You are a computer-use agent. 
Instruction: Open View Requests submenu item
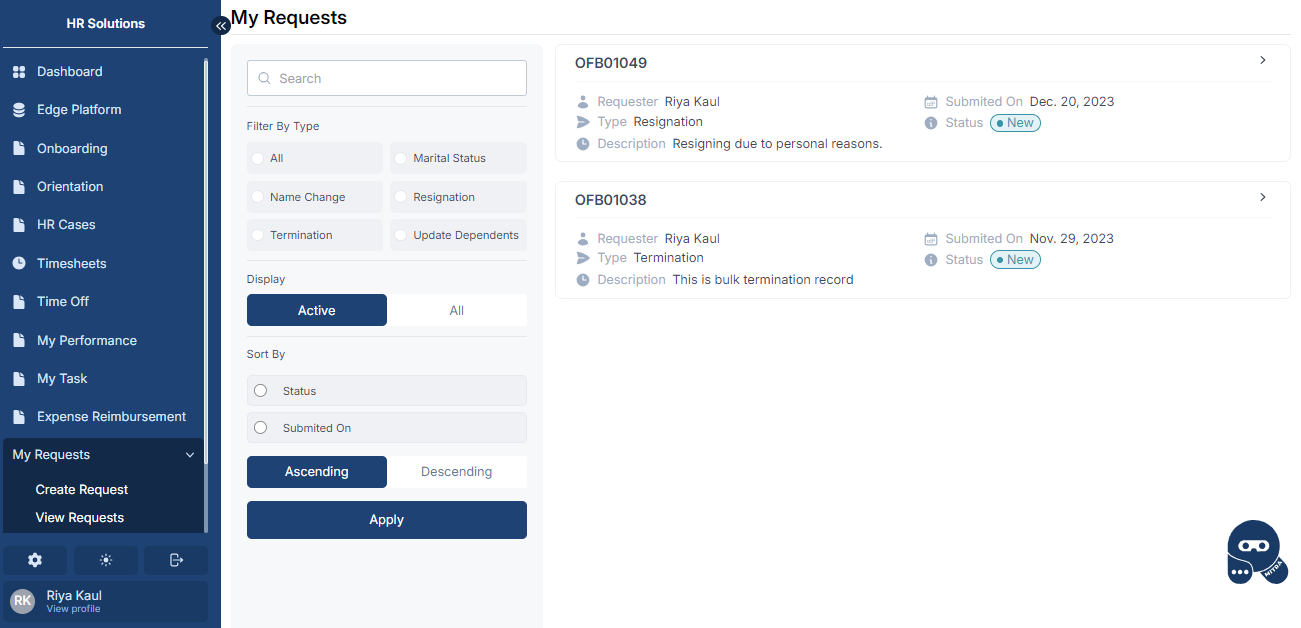click(80, 518)
